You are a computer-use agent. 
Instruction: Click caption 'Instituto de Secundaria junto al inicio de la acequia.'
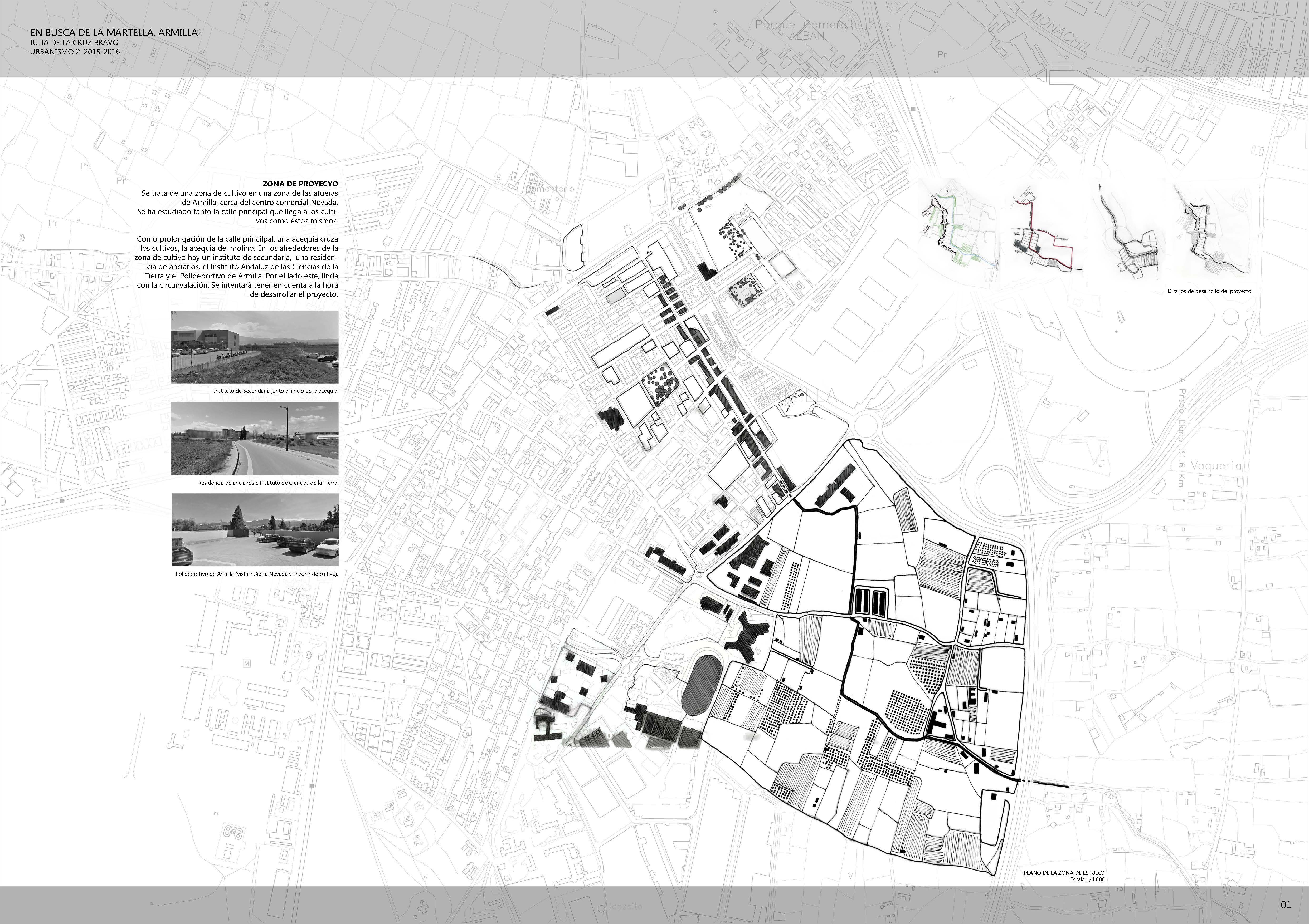point(276,391)
